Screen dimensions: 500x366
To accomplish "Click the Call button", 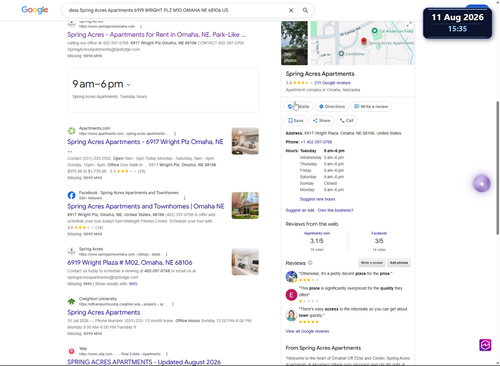I will [346, 120].
